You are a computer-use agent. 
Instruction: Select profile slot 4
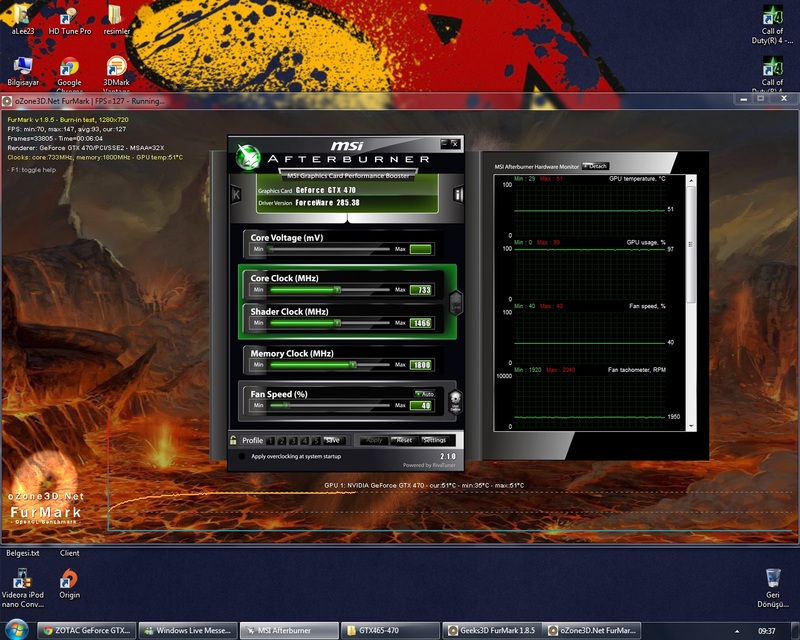point(305,440)
